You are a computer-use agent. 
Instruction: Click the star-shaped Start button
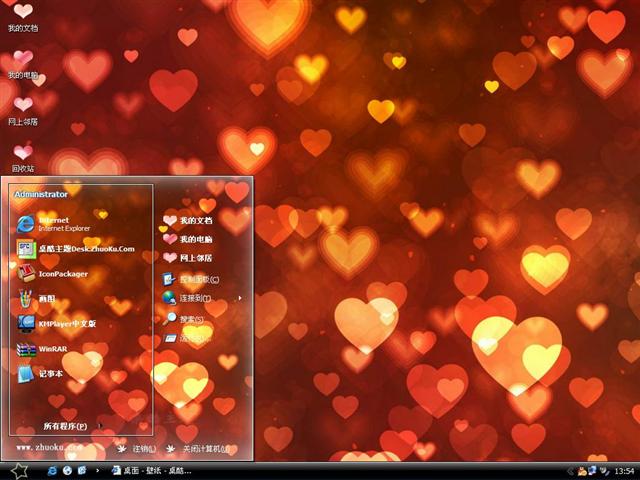[19, 471]
